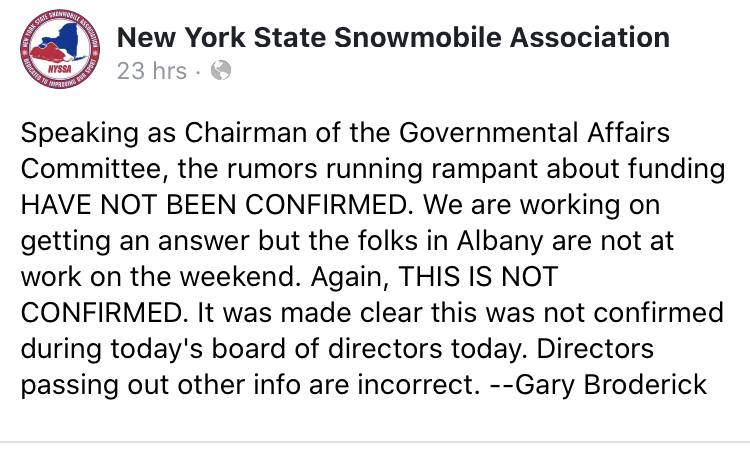Click the word "Snowmobile" in the page title
Viewport: 750px width, 456px height.
click(x=418, y=37)
